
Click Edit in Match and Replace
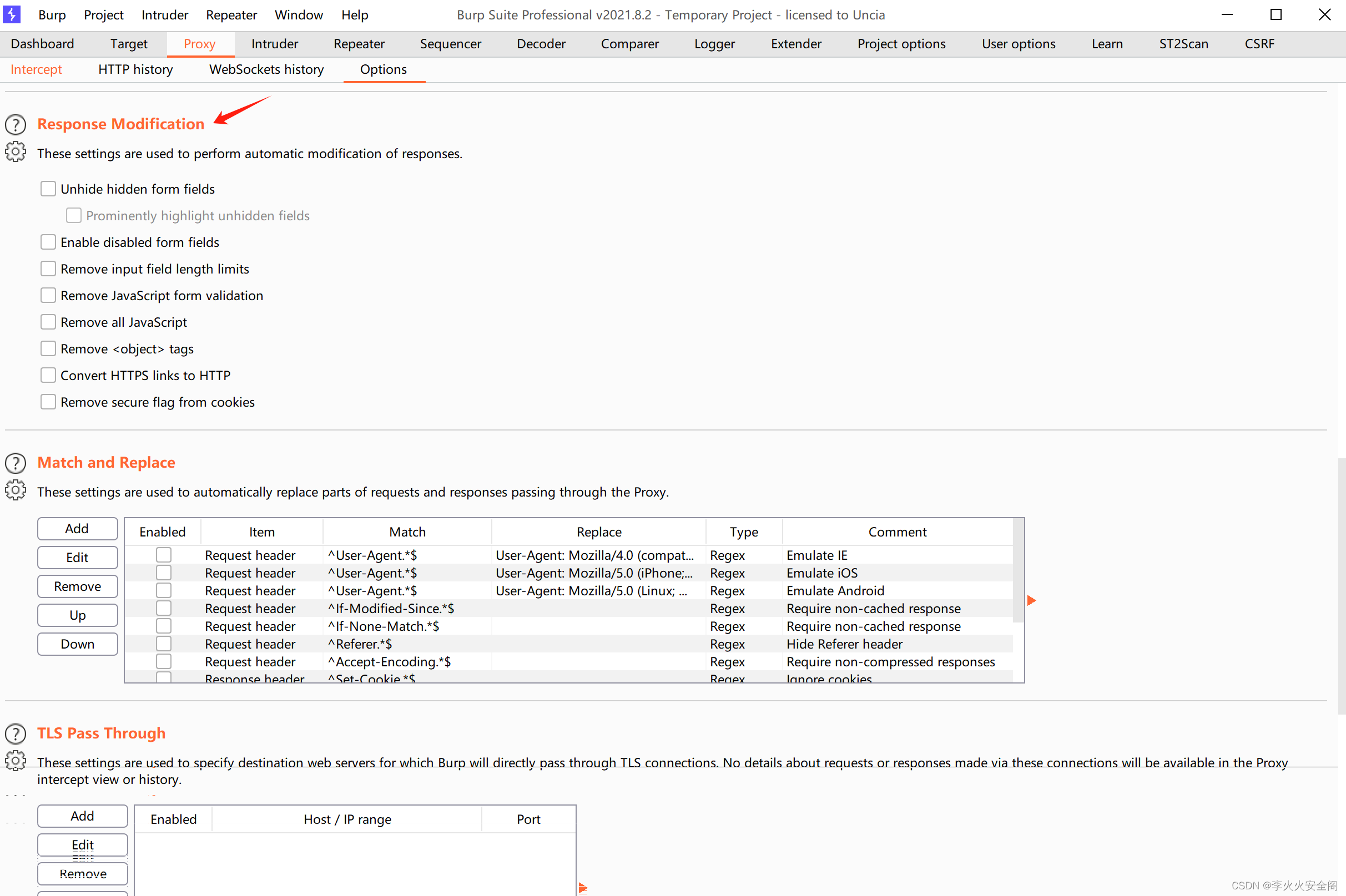(78, 557)
